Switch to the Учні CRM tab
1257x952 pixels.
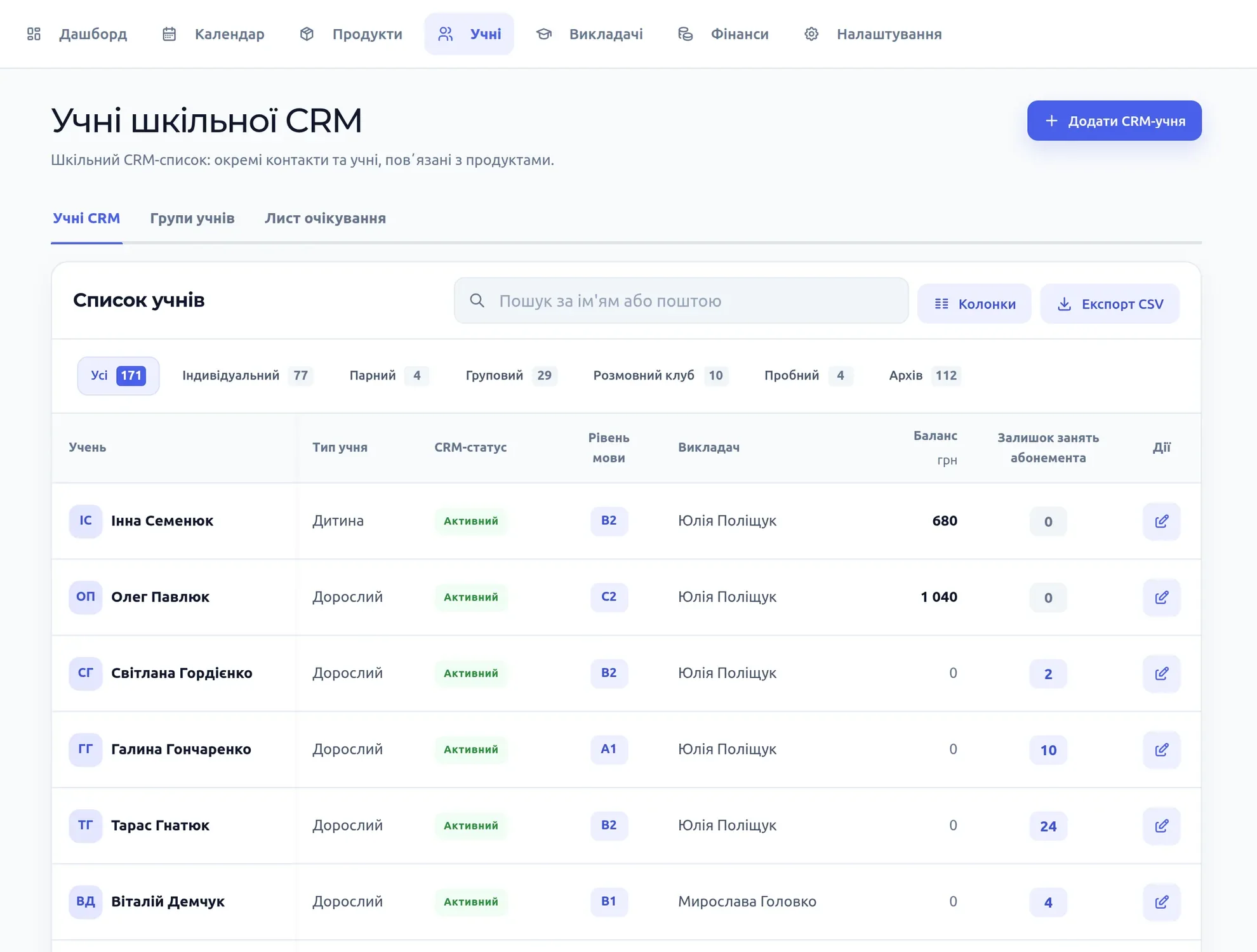86,218
